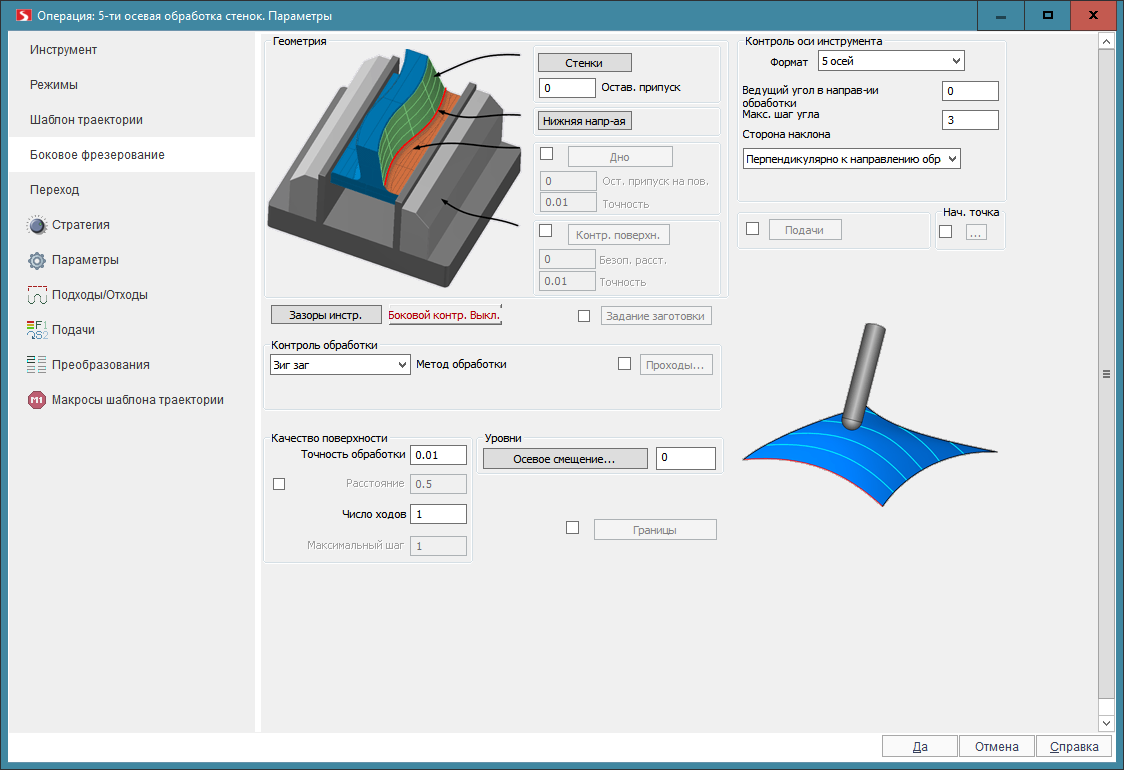Open the Параметры page
The width and height of the screenshot is (1124, 770).
[132, 260]
